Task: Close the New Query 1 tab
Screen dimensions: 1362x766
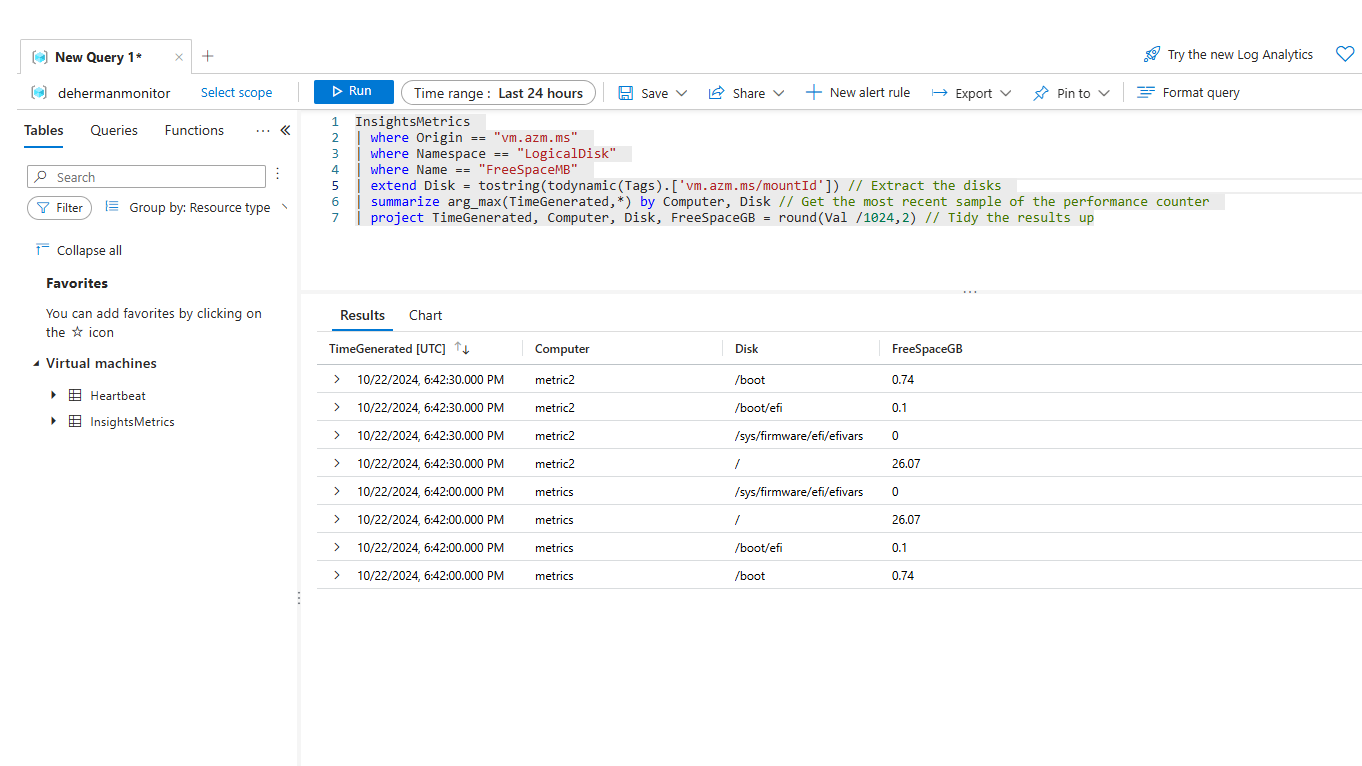Action: 179,57
